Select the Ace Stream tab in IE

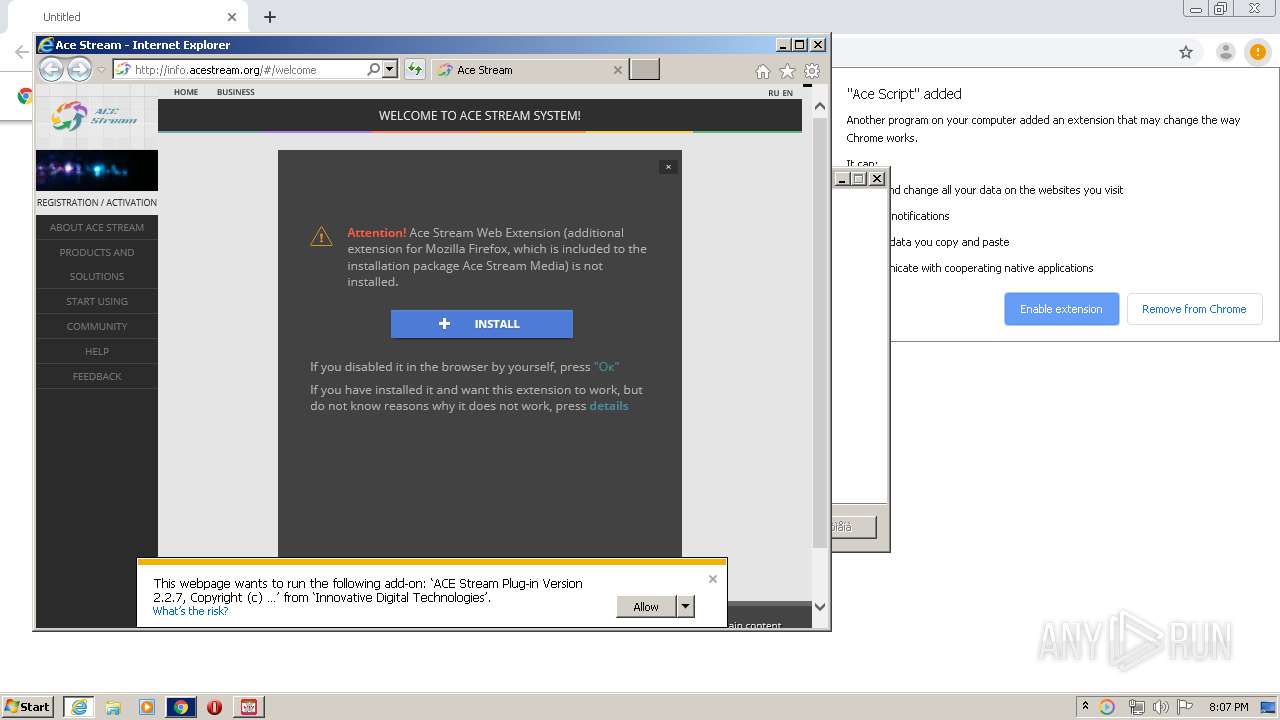click(530, 70)
